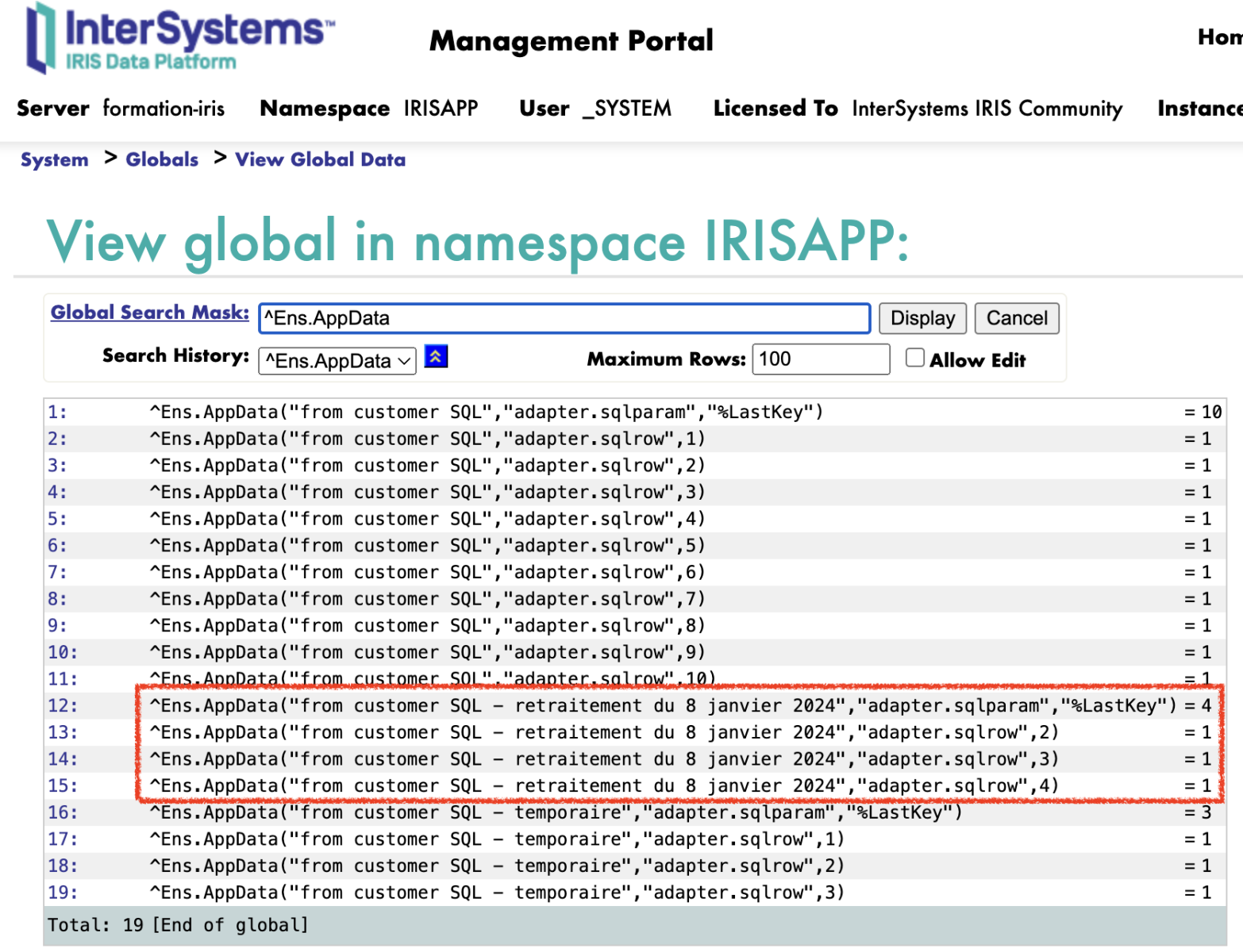The image size is (1243, 952).
Task: Open the Home menu item
Action: [x=1219, y=37]
